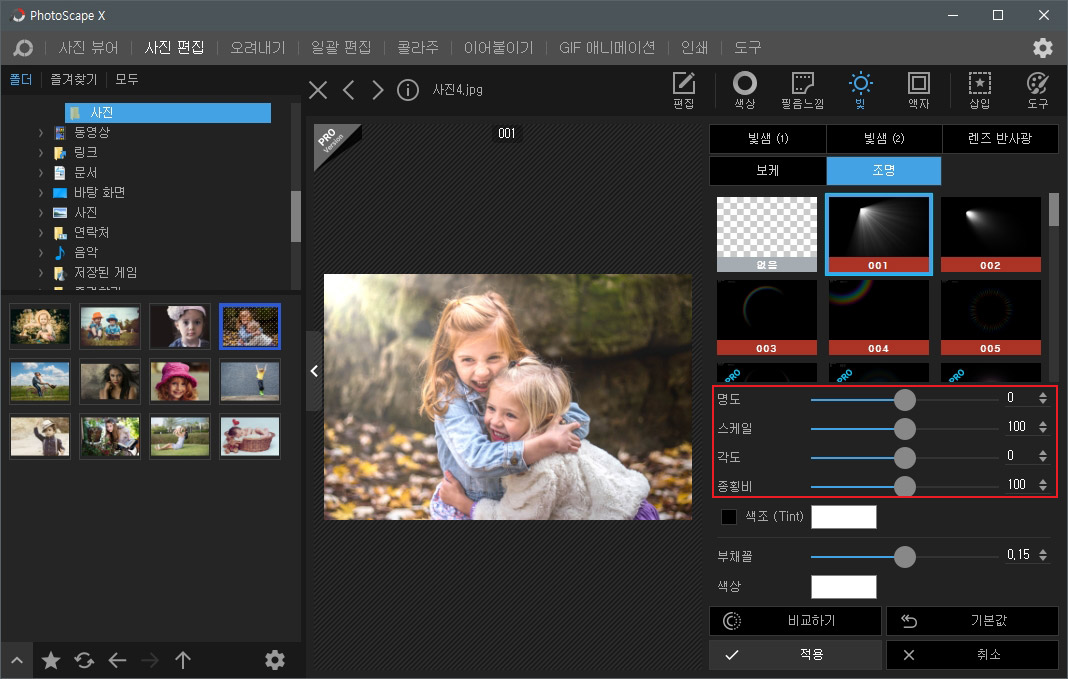Screen dimensions: 1068x679
Task: Select the 빛 (Light) tool icon
Action: coord(860,90)
